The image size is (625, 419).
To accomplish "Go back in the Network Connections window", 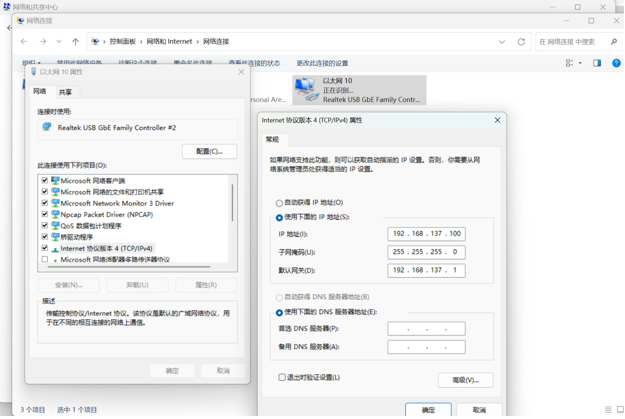I will [x=24, y=41].
